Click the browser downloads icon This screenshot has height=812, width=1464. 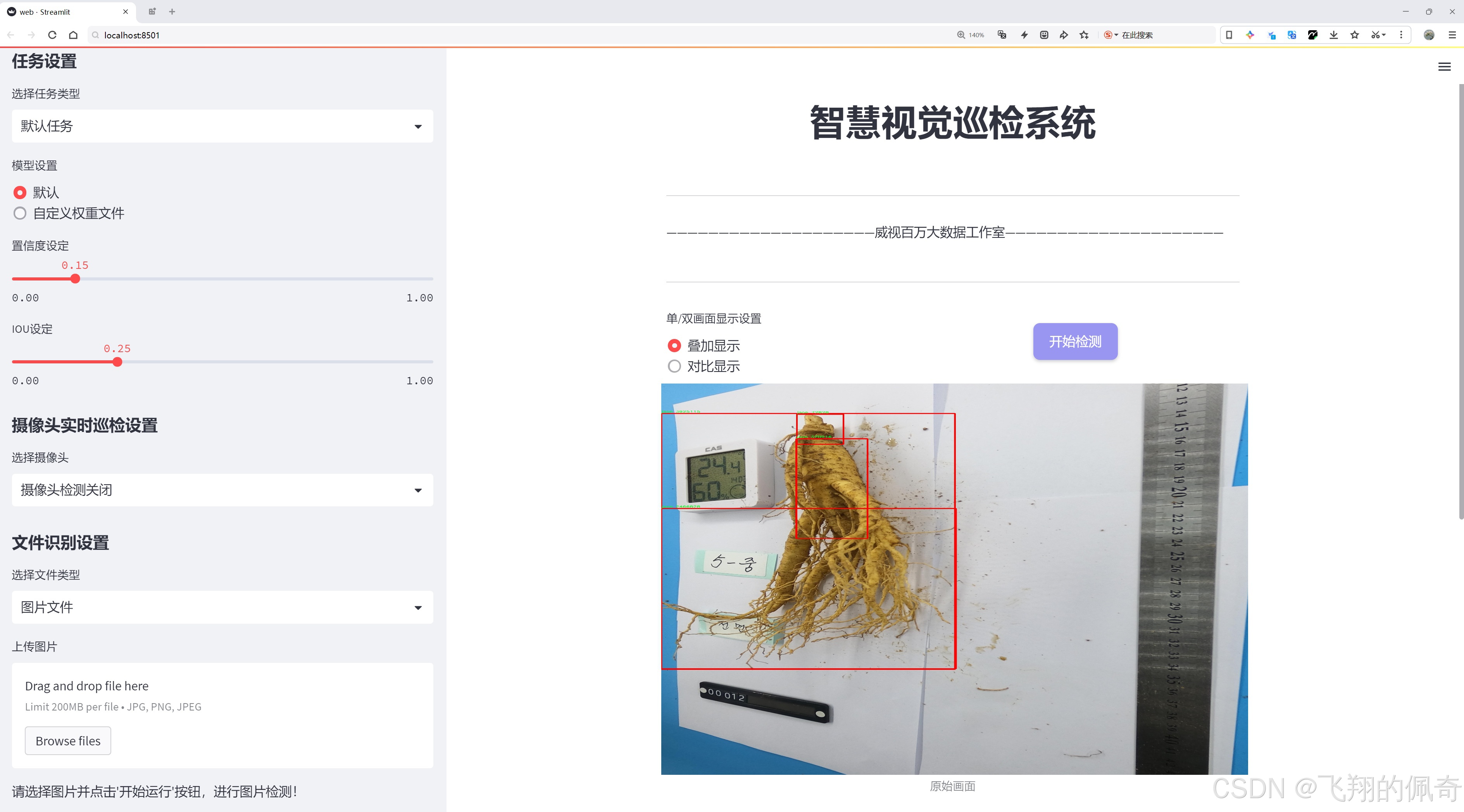coord(1333,34)
